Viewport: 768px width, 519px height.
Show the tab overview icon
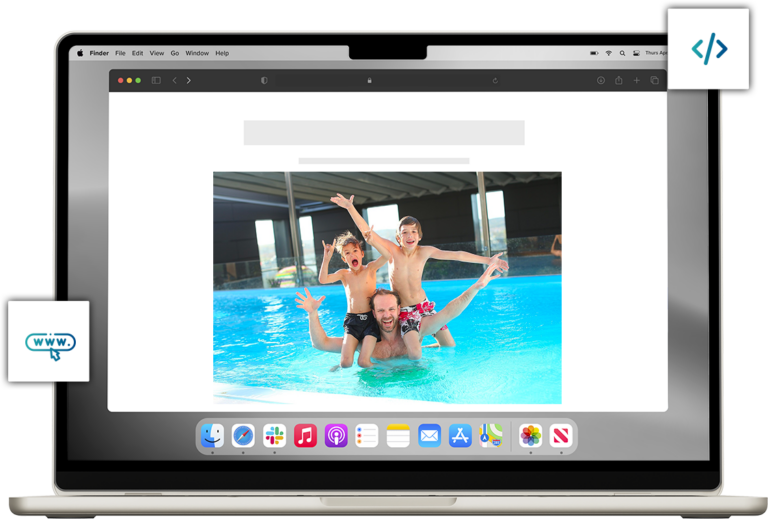pos(654,80)
